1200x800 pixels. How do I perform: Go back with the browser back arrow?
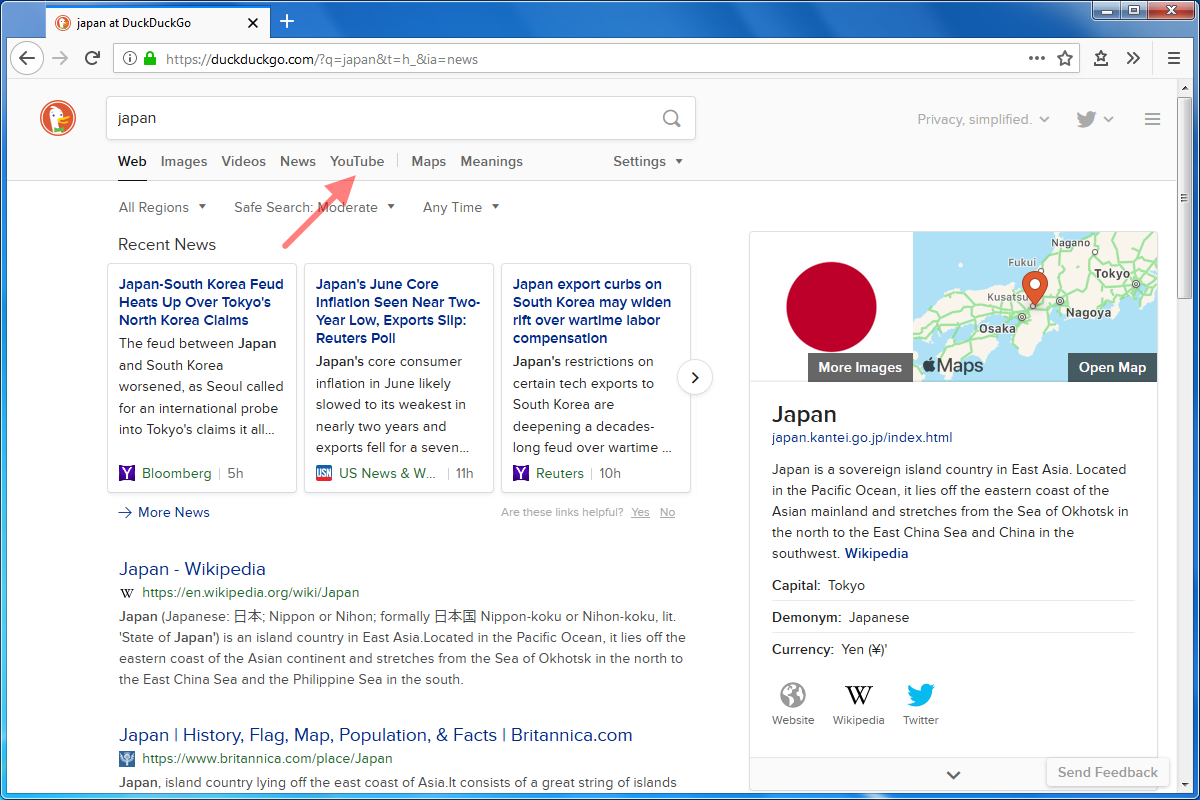click(26, 58)
